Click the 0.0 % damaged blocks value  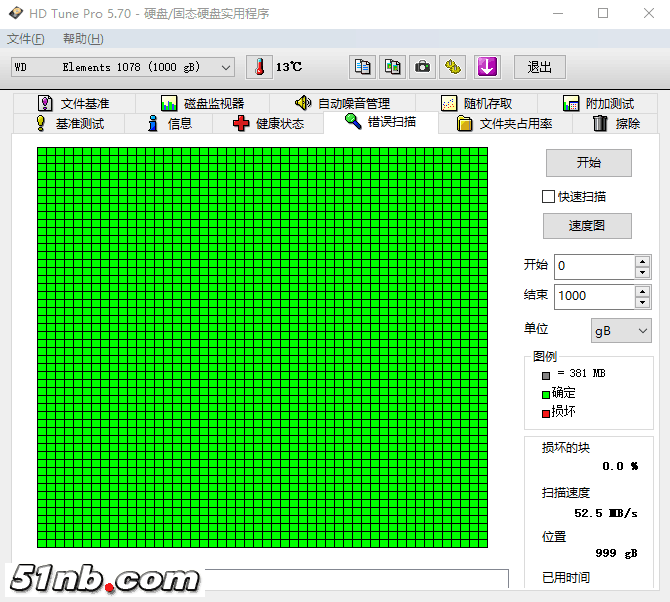(620, 466)
